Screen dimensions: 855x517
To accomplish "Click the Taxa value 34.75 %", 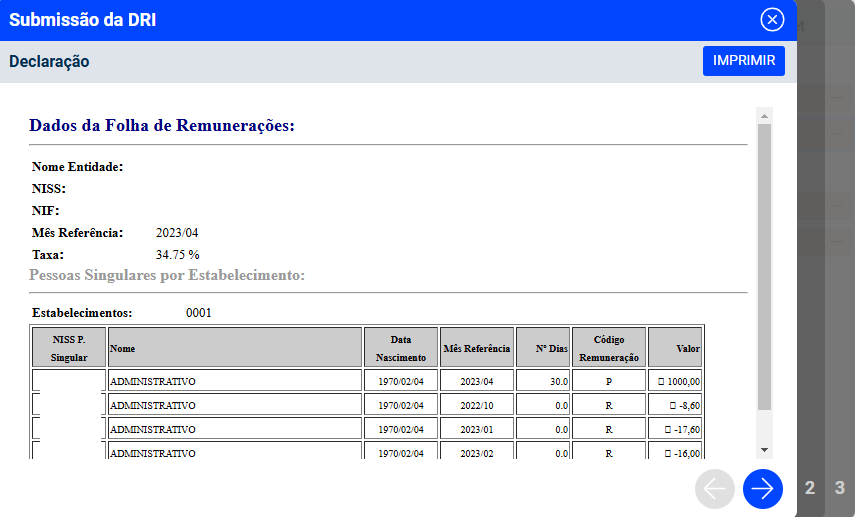I will [178, 255].
